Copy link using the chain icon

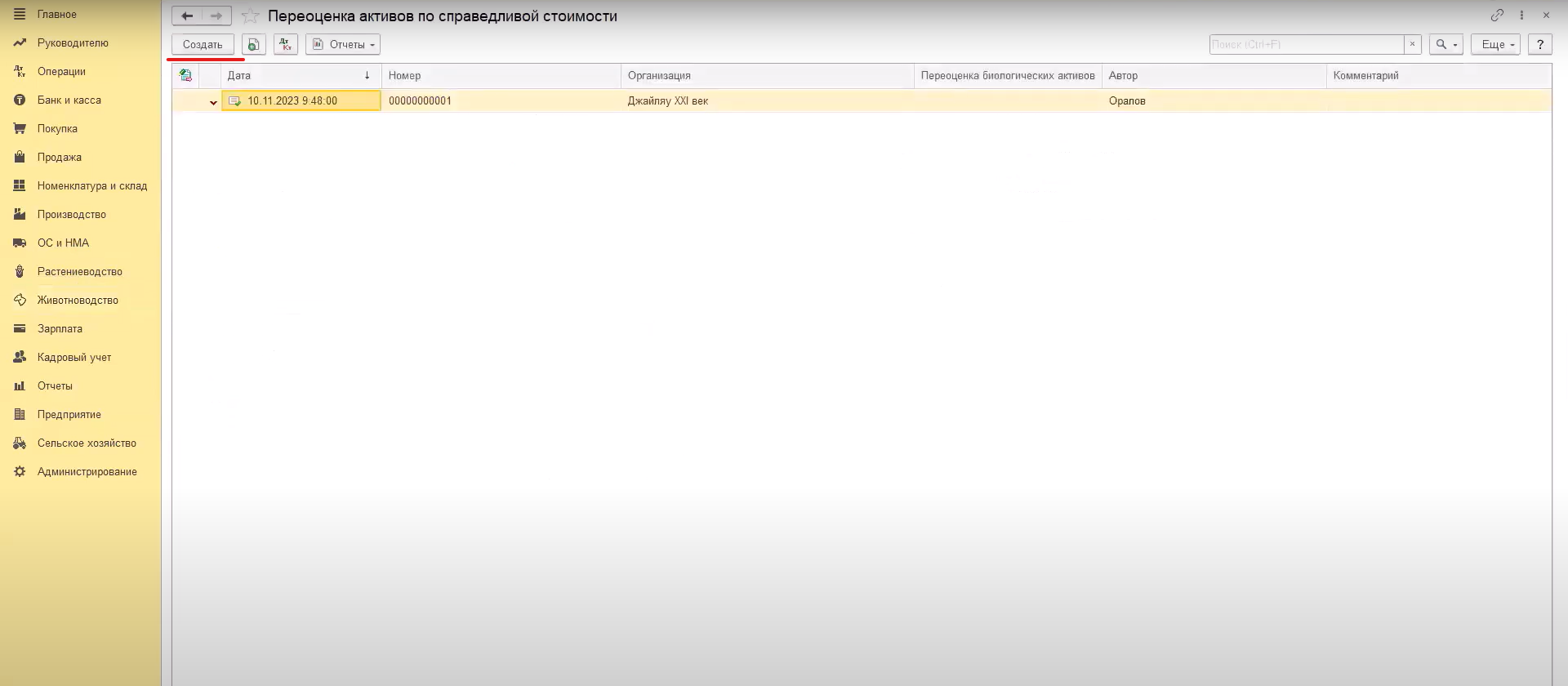[1496, 16]
